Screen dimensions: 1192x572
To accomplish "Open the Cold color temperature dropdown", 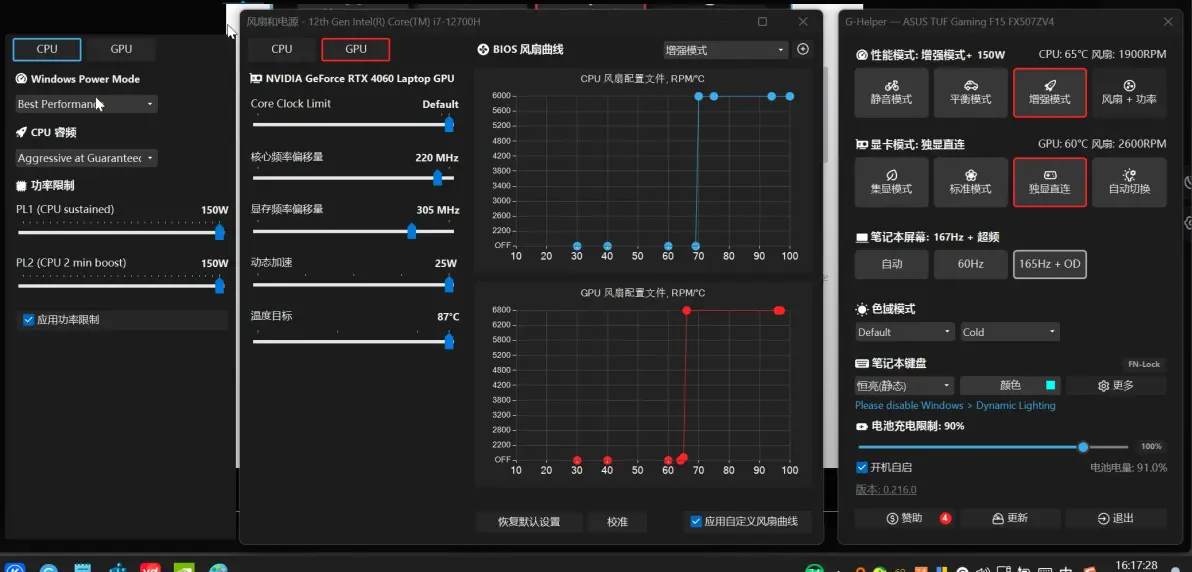I will click(x=1010, y=332).
